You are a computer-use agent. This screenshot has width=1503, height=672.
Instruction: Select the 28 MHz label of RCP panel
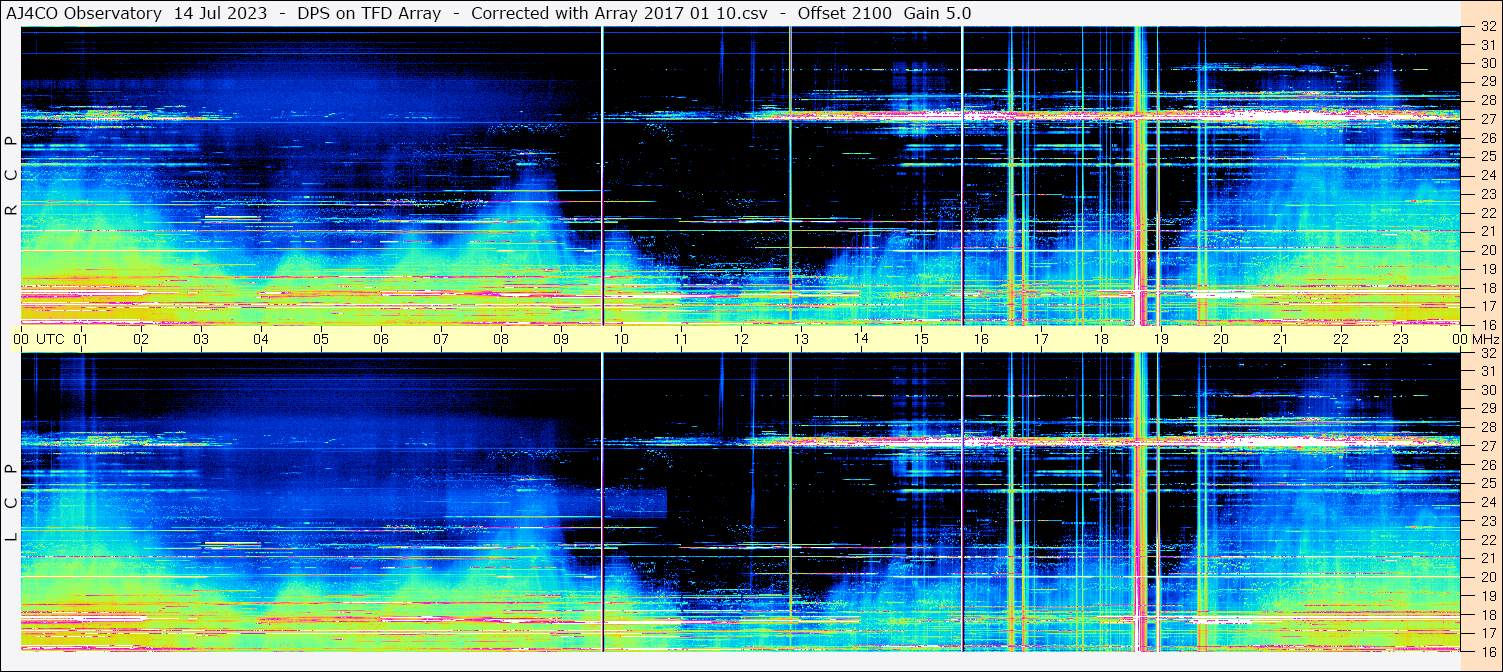tap(1487, 100)
